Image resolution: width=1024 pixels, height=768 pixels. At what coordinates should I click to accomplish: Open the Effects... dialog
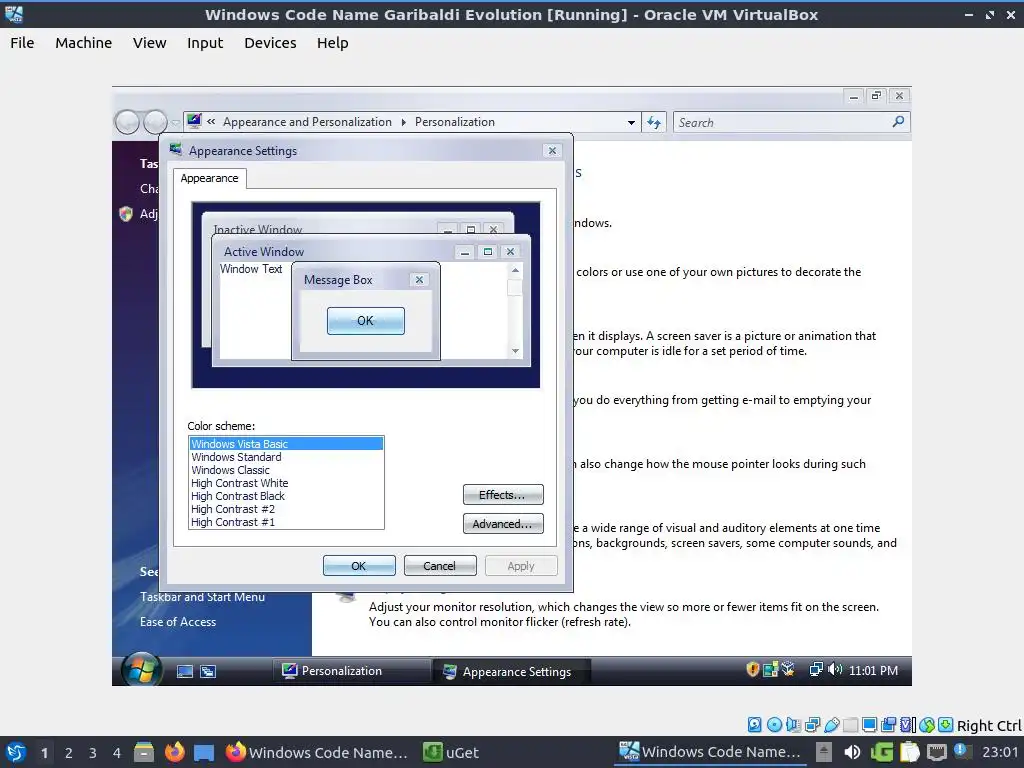click(x=502, y=494)
